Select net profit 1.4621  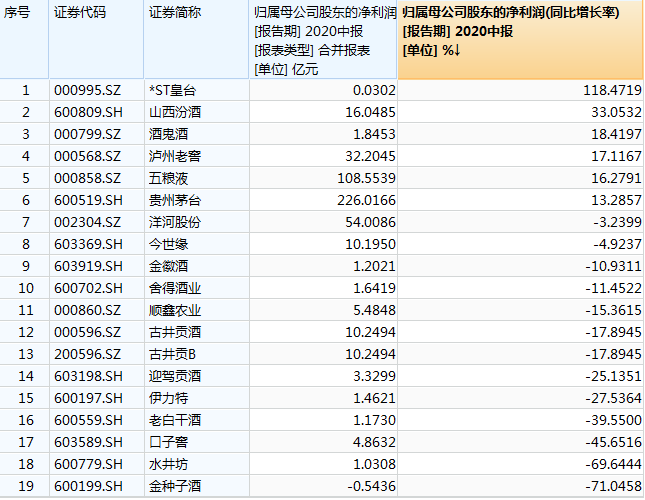[374, 398]
